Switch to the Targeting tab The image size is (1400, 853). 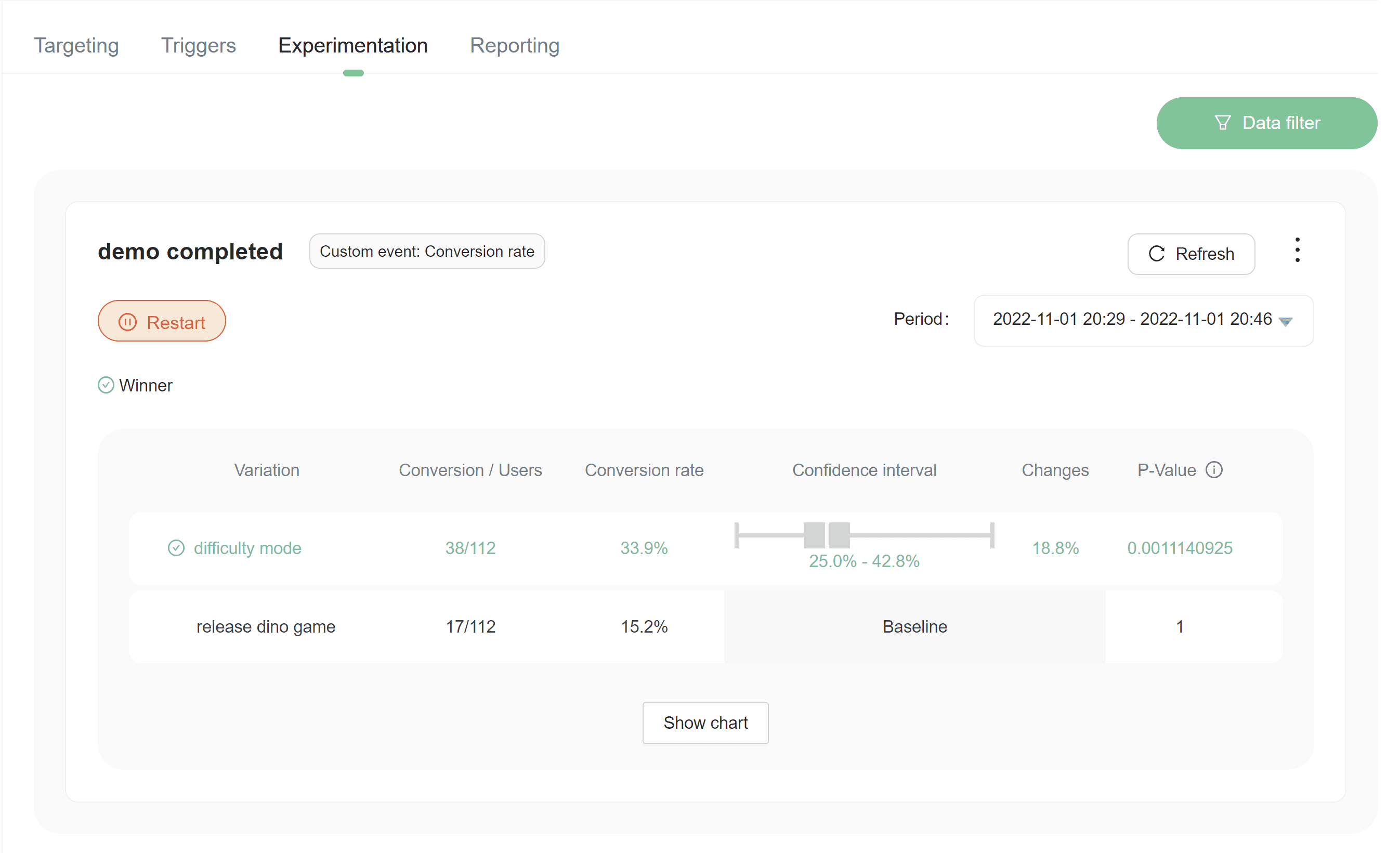pos(76,45)
